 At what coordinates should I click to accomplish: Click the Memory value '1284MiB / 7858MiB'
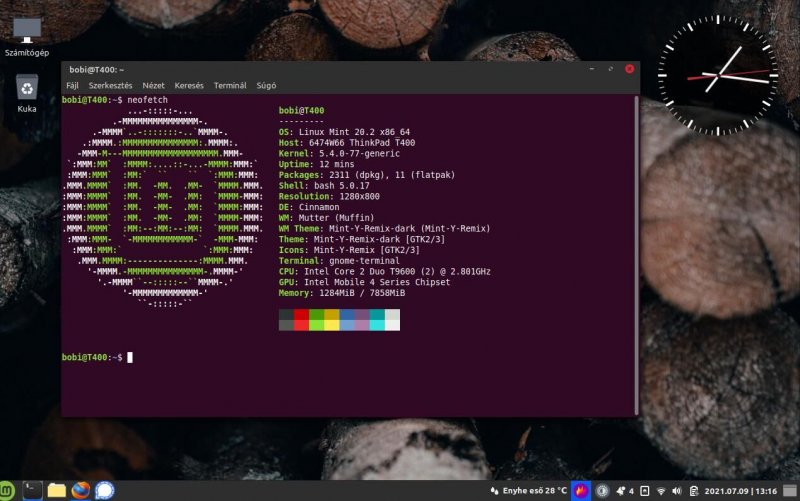point(362,293)
